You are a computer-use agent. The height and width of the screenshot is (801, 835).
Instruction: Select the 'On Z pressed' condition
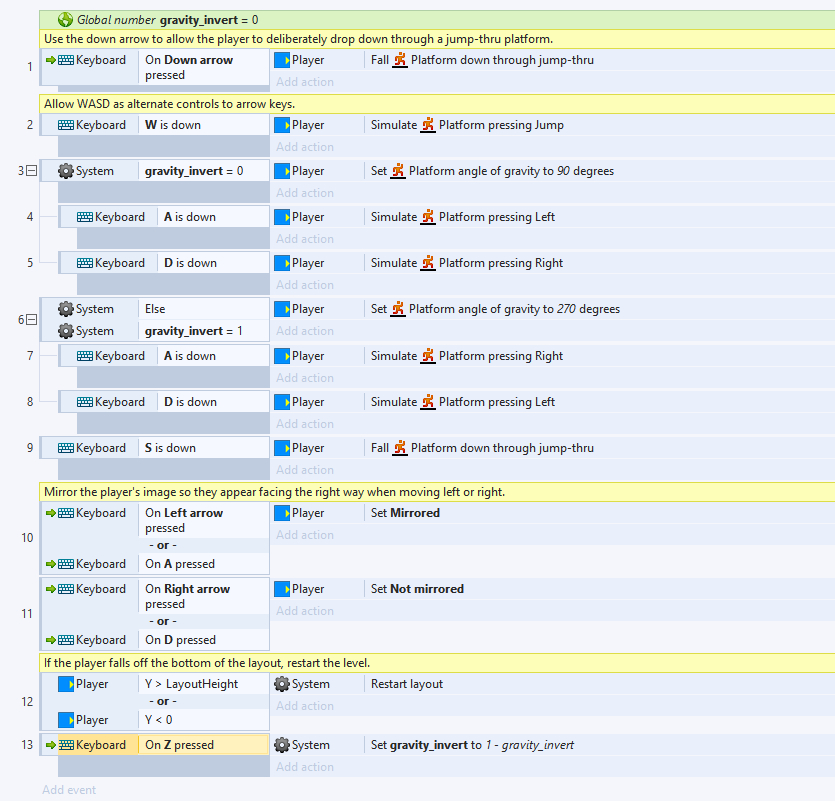tap(156, 745)
